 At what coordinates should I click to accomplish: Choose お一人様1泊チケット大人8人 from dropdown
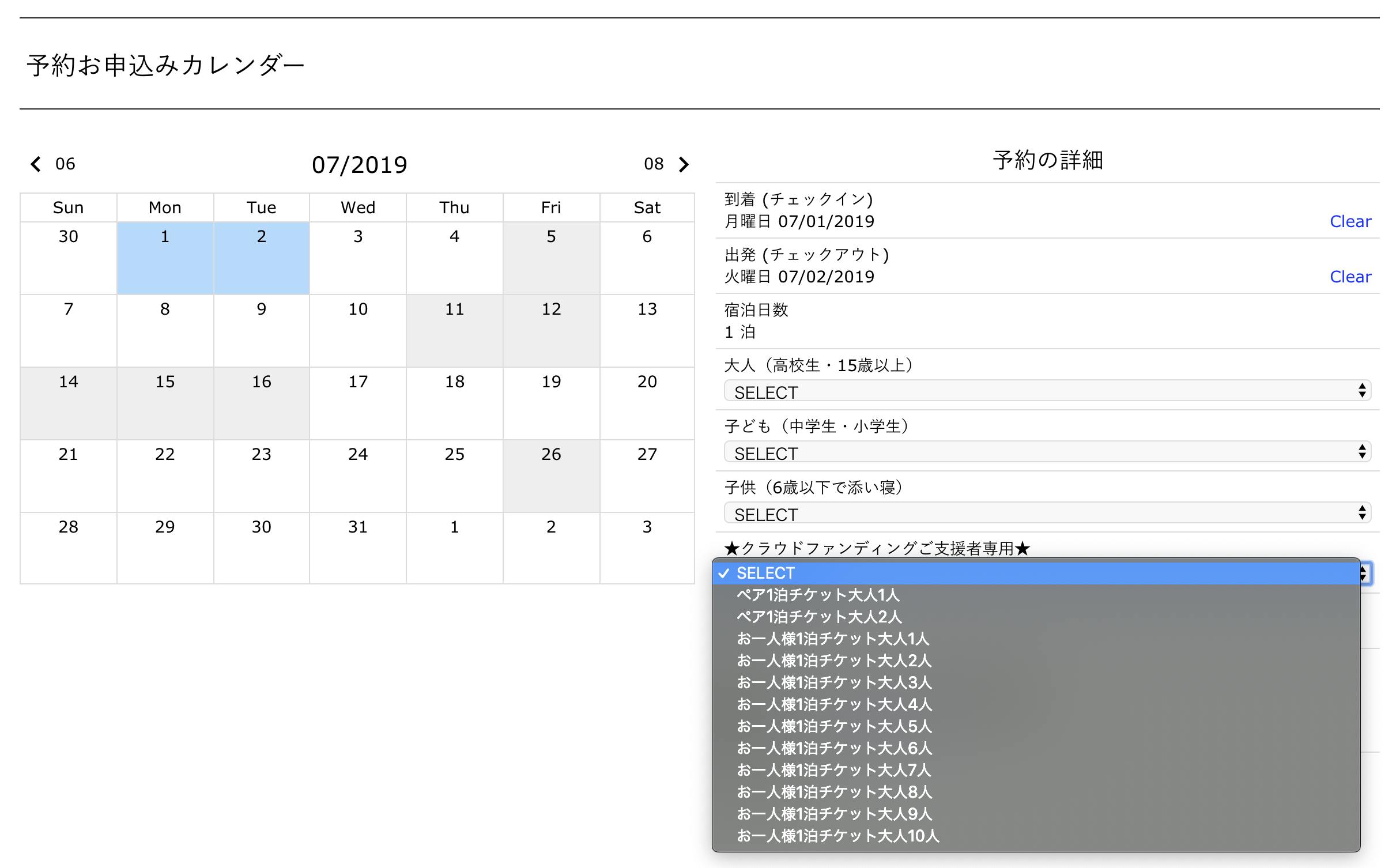pos(834,792)
